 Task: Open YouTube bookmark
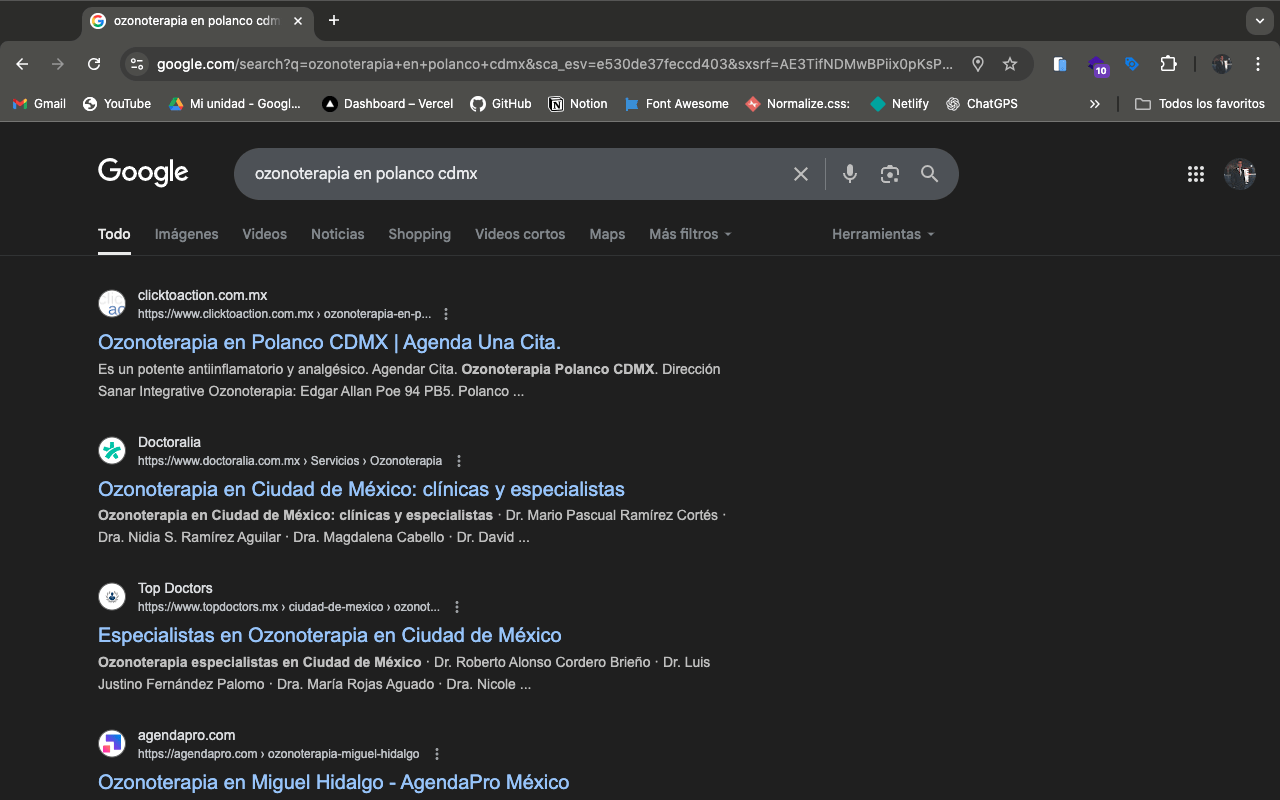[x=117, y=104]
